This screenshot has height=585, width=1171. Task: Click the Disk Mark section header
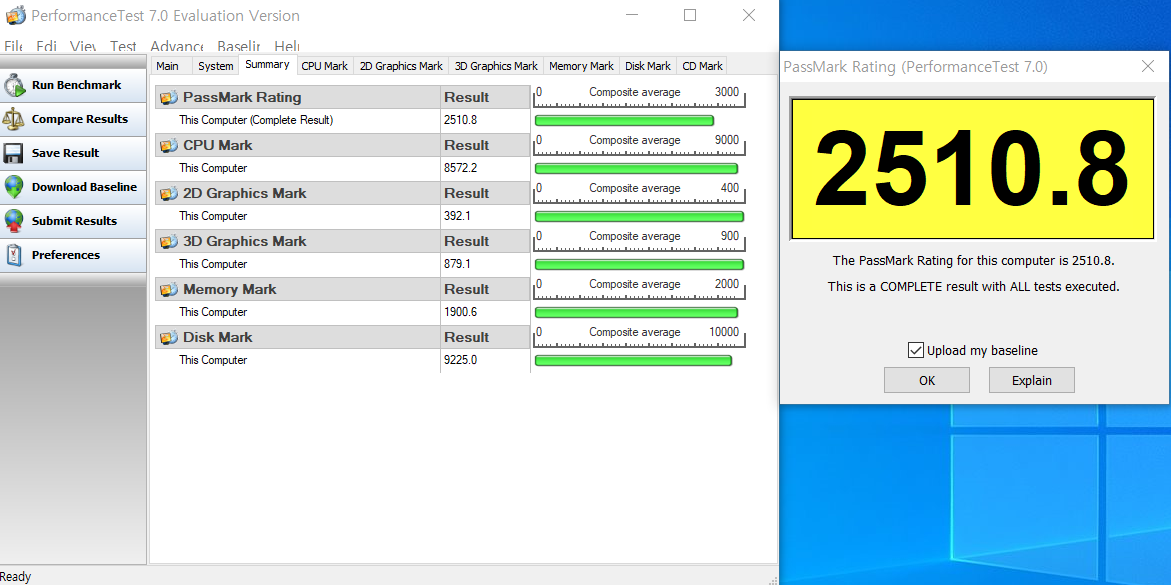[x=298, y=337]
